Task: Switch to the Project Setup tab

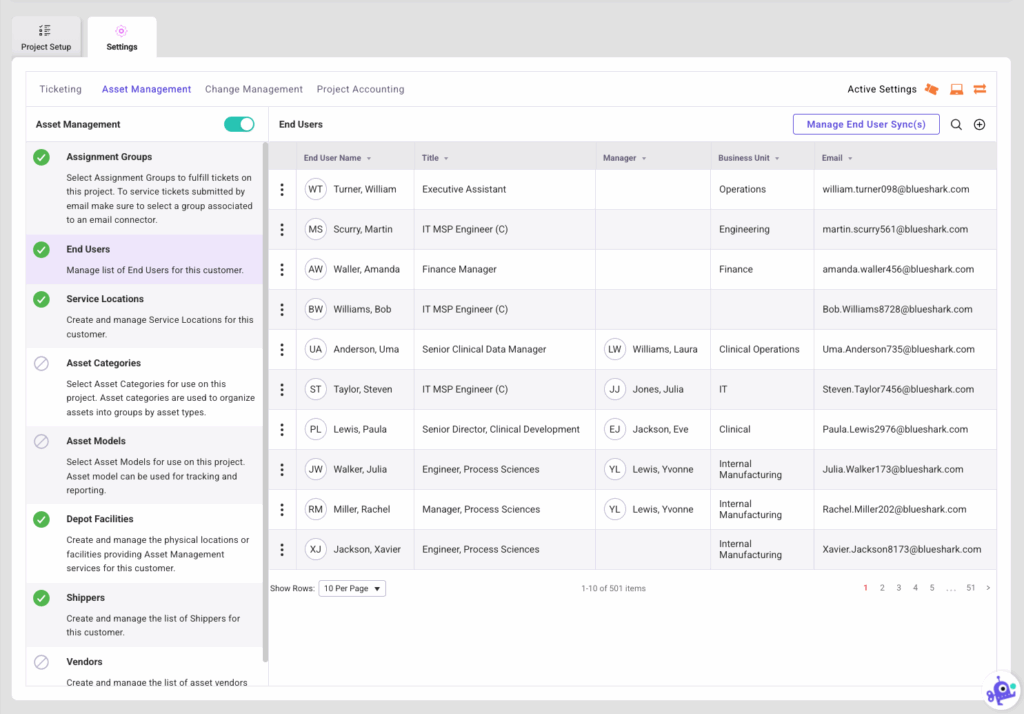Action: tap(46, 37)
